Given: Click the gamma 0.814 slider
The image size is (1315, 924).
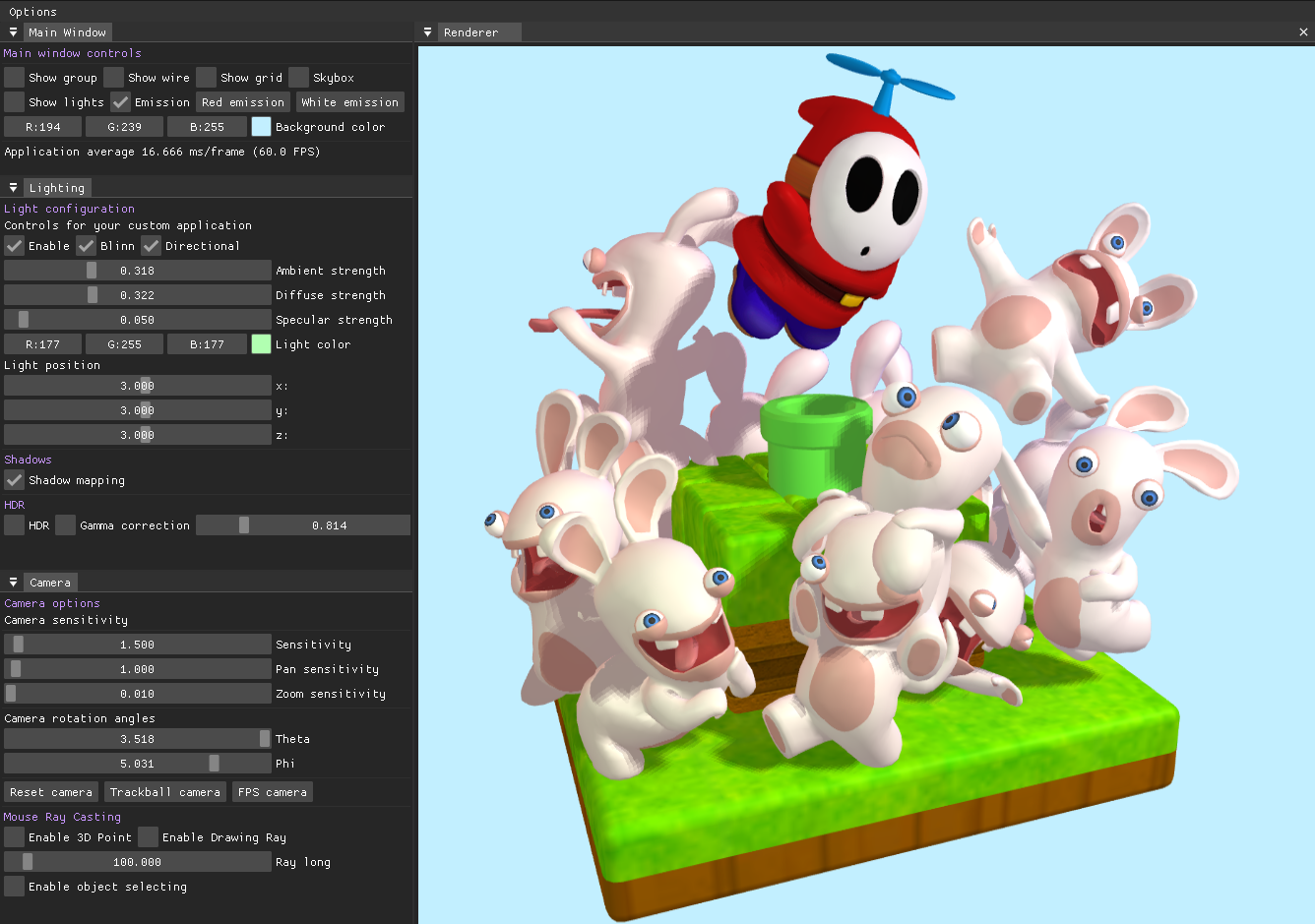Looking at the screenshot, I should [303, 525].
